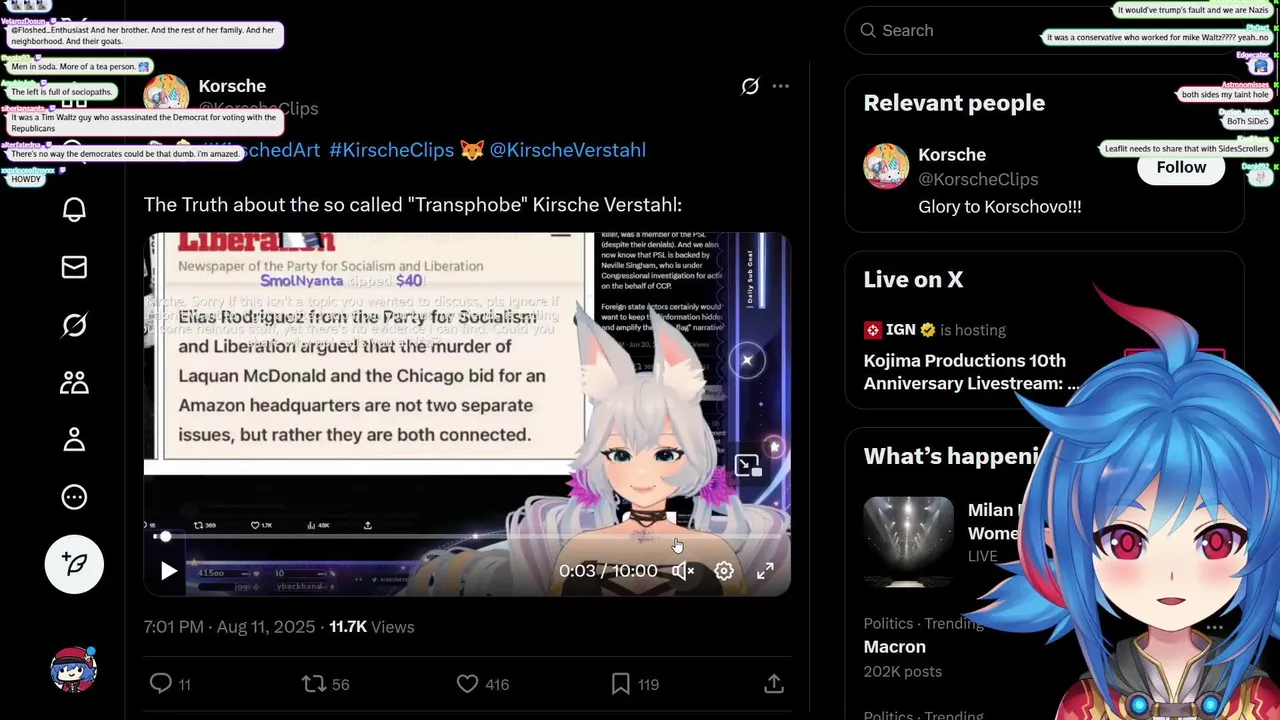Viewport: 1280px width, 720px height.
Task: Repost the tweet with 56 reposts
Action: (x=326, y=684)
